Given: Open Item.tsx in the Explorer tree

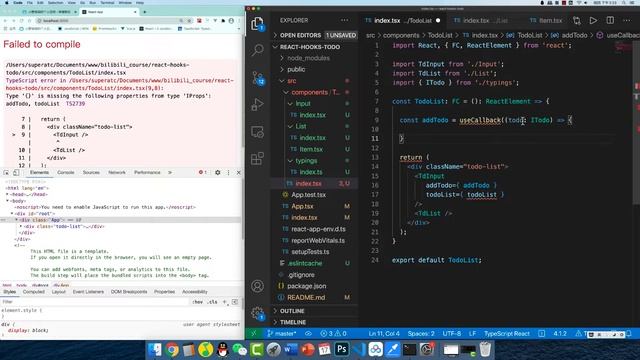Looking at the screenshot, I should 315,149.
